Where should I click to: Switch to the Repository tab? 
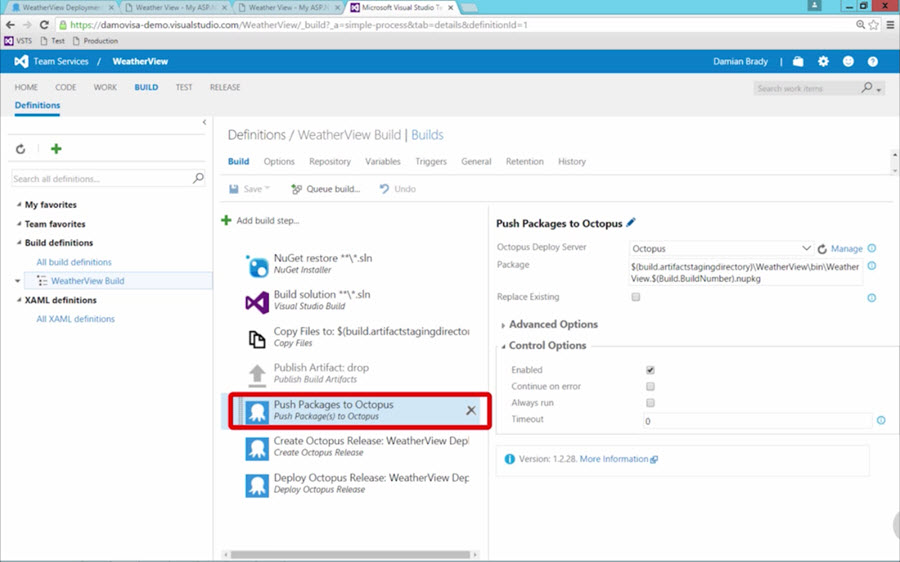click(329, 161)
